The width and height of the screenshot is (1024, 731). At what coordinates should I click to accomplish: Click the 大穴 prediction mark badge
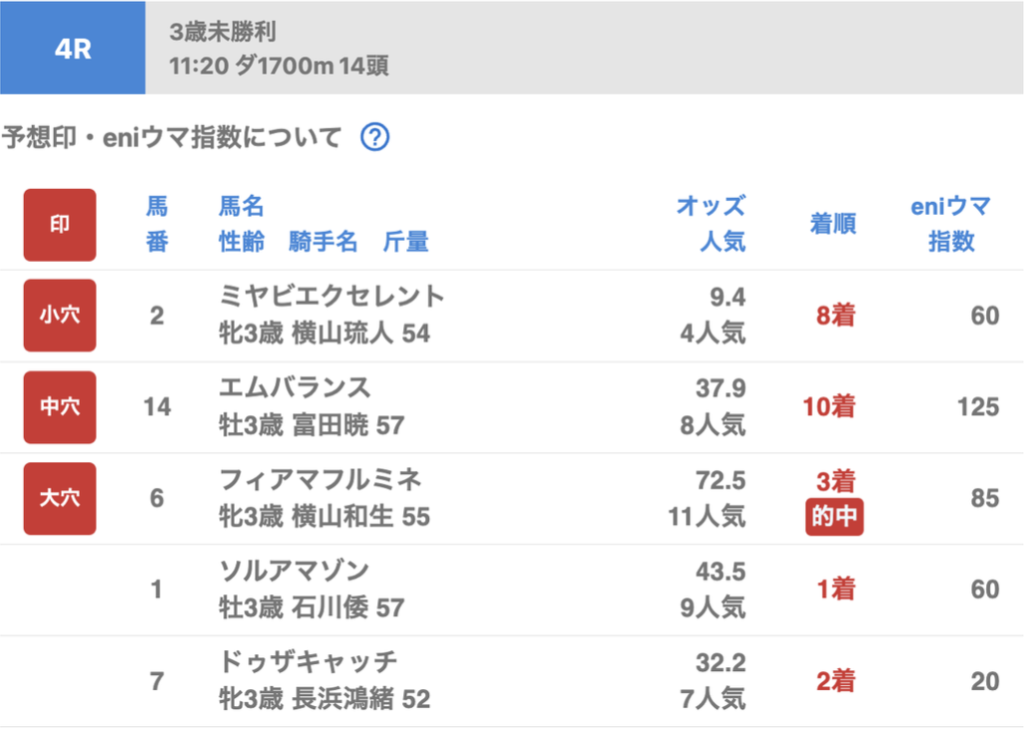[60, 498]
